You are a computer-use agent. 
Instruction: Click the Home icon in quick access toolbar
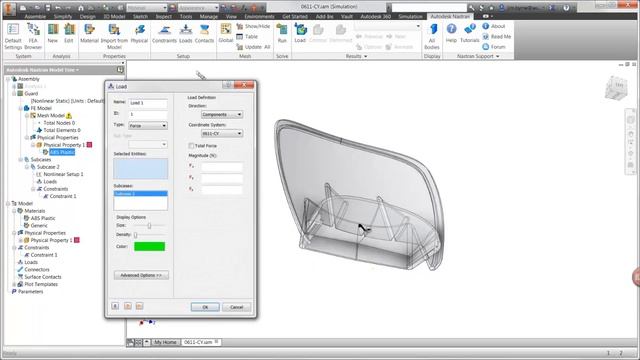[81, 8]
